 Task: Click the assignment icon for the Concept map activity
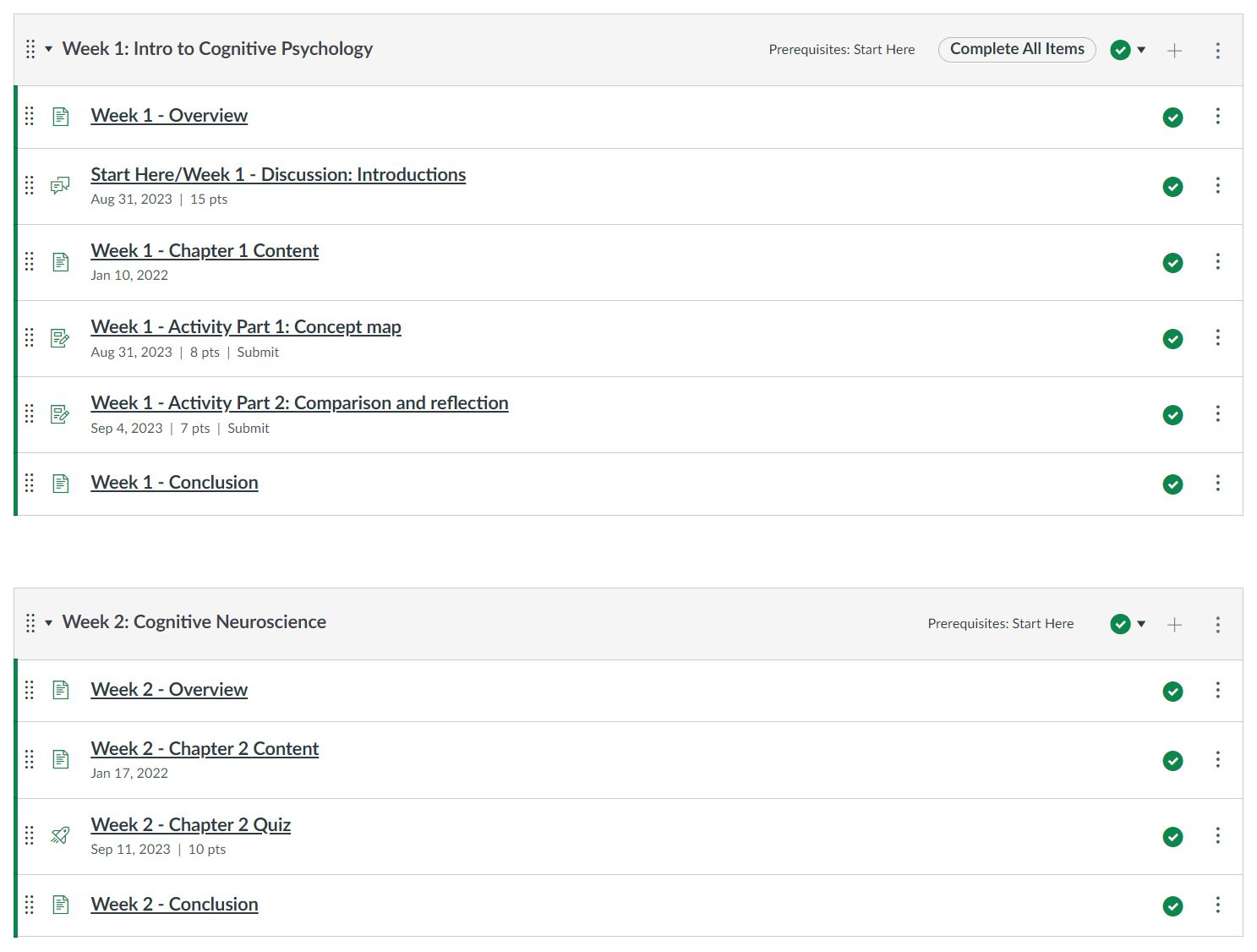(x=60, y=337)
